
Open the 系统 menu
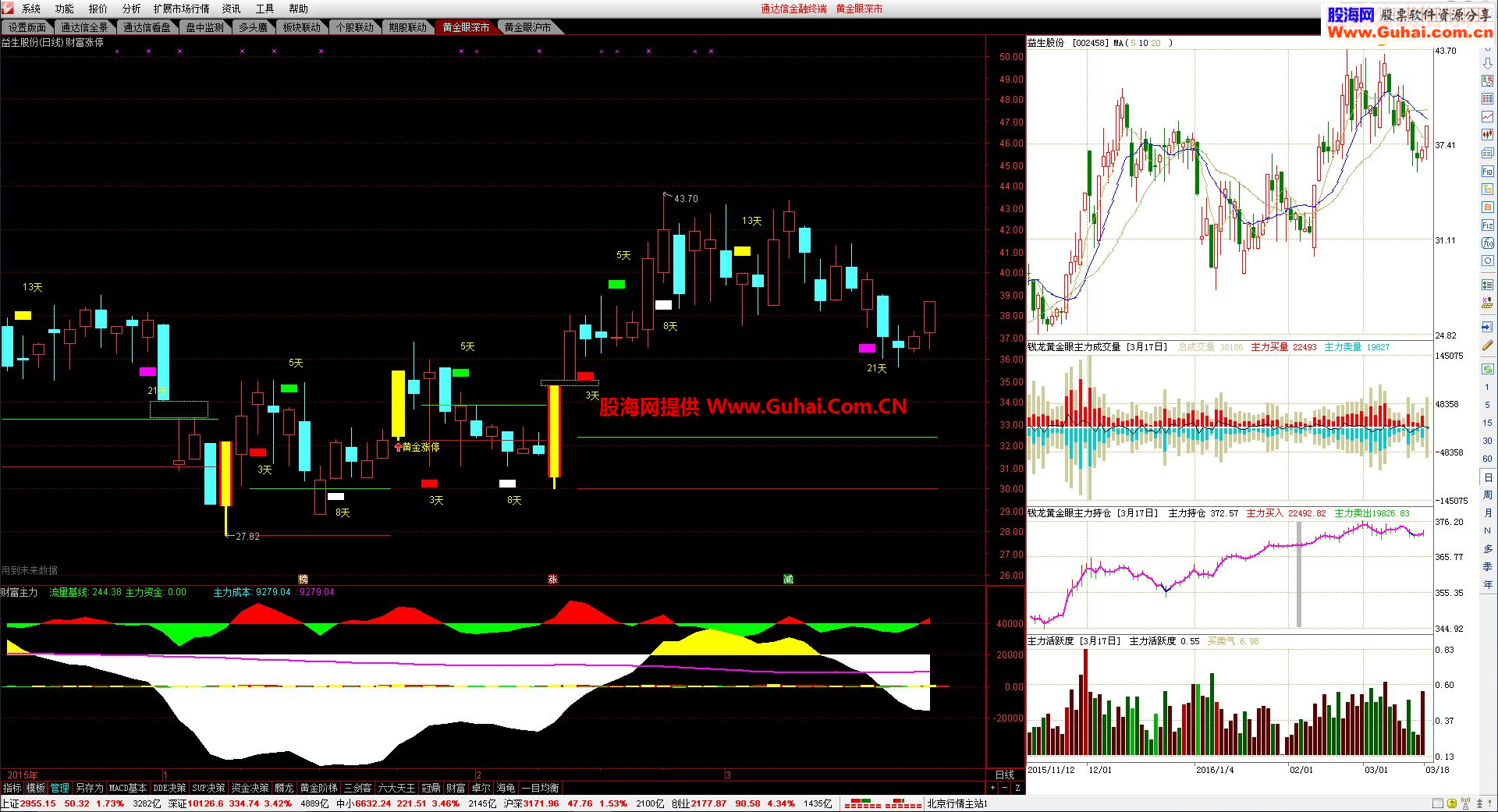click(31, 9)
